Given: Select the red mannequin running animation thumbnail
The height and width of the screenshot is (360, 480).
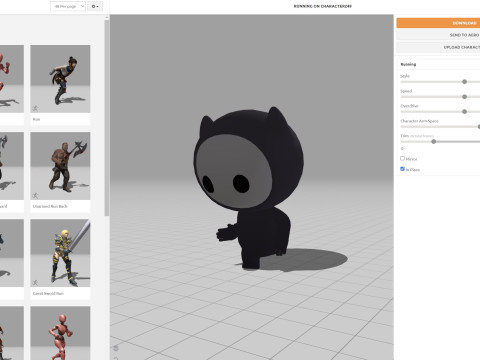Looking at the screenshot, I should [x=60, y=333].
